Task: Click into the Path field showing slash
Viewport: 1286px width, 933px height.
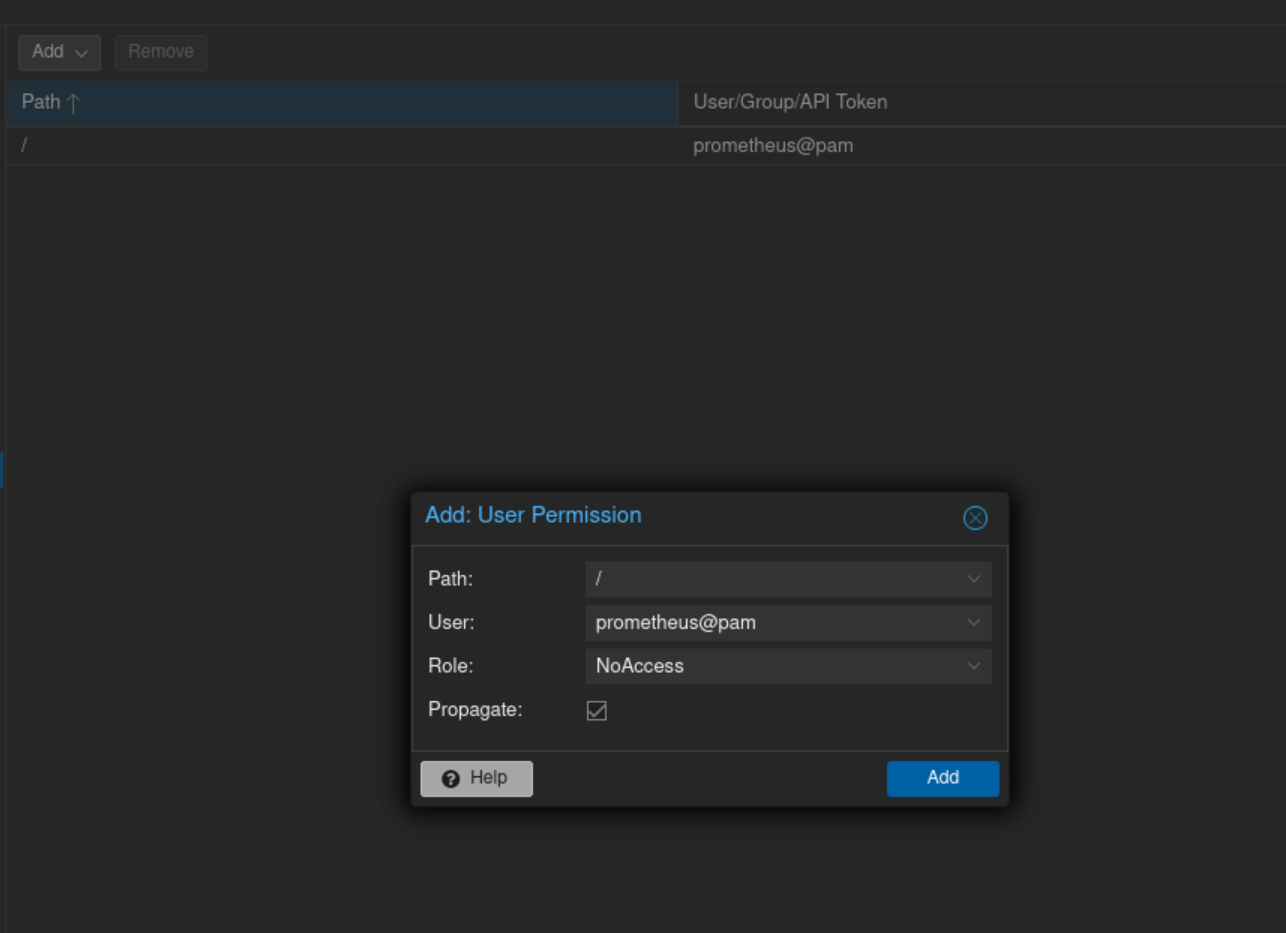Action: point(770,579)
